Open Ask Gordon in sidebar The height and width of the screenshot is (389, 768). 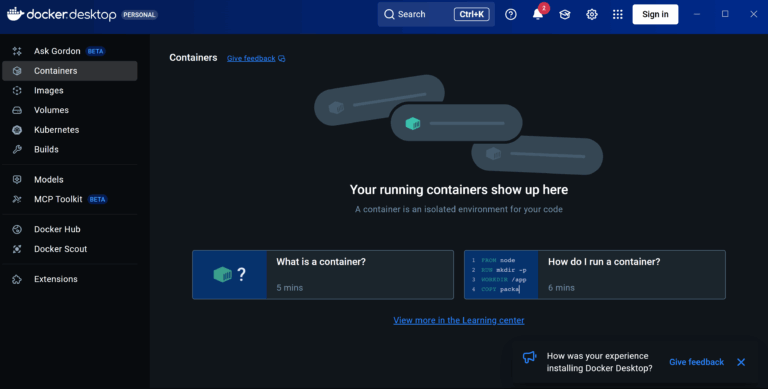click(70, 51)
